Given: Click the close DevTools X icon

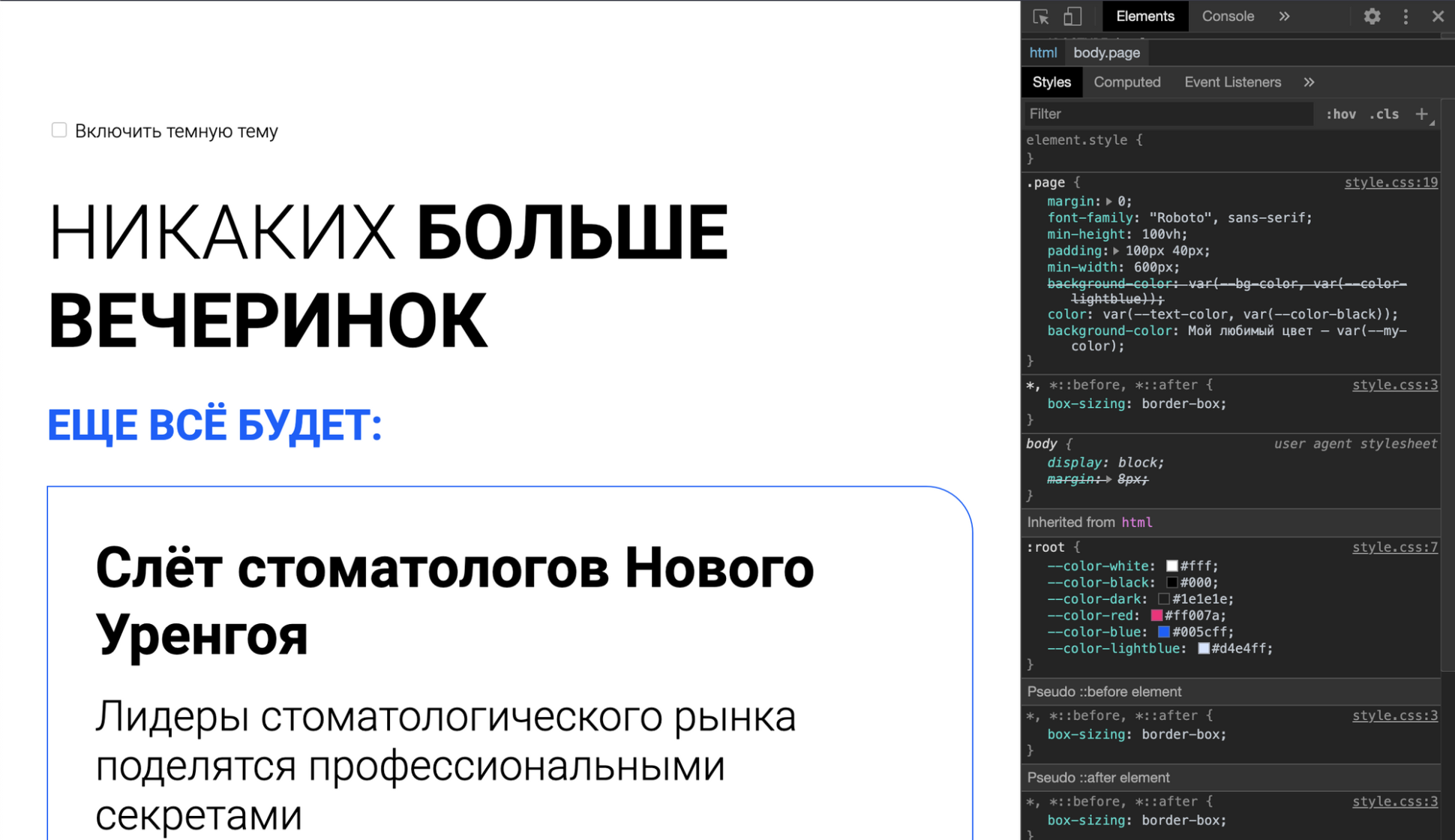Looking at the screenshot, I should tap(1438, 16).
